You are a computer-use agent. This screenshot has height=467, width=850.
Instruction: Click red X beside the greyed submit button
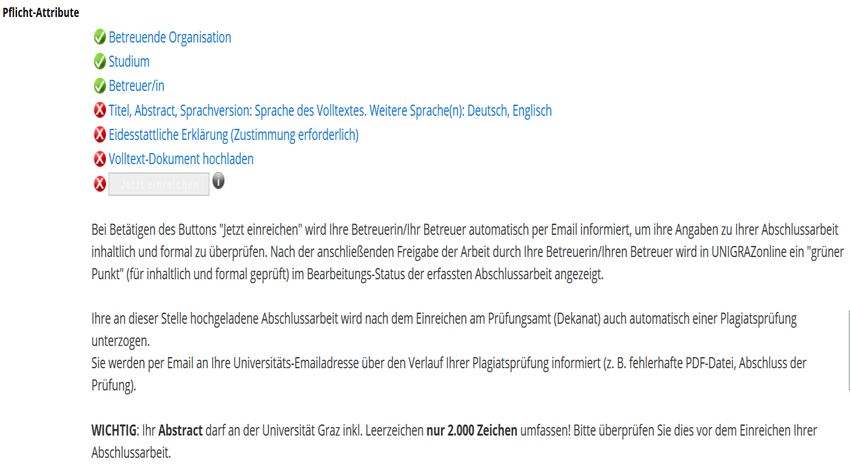pos(100,184)
